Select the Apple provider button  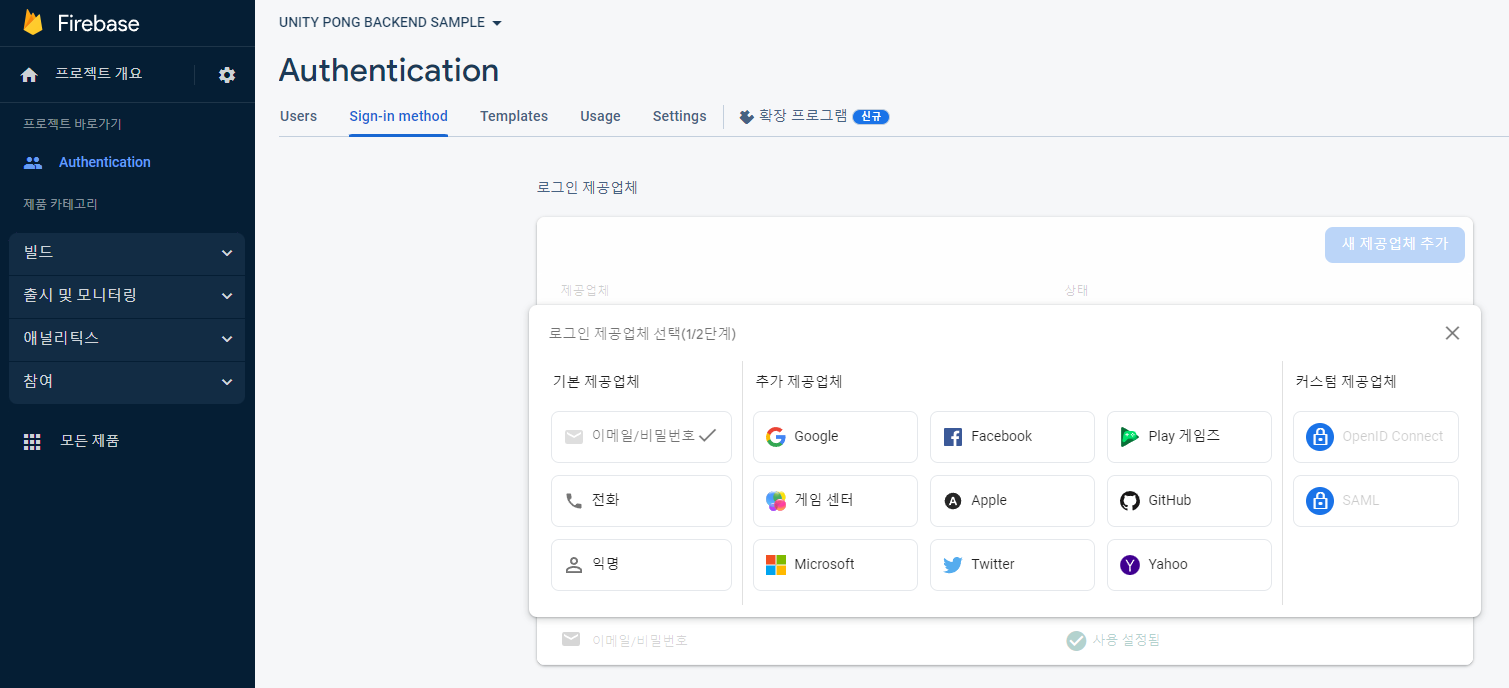[1012, 501]
